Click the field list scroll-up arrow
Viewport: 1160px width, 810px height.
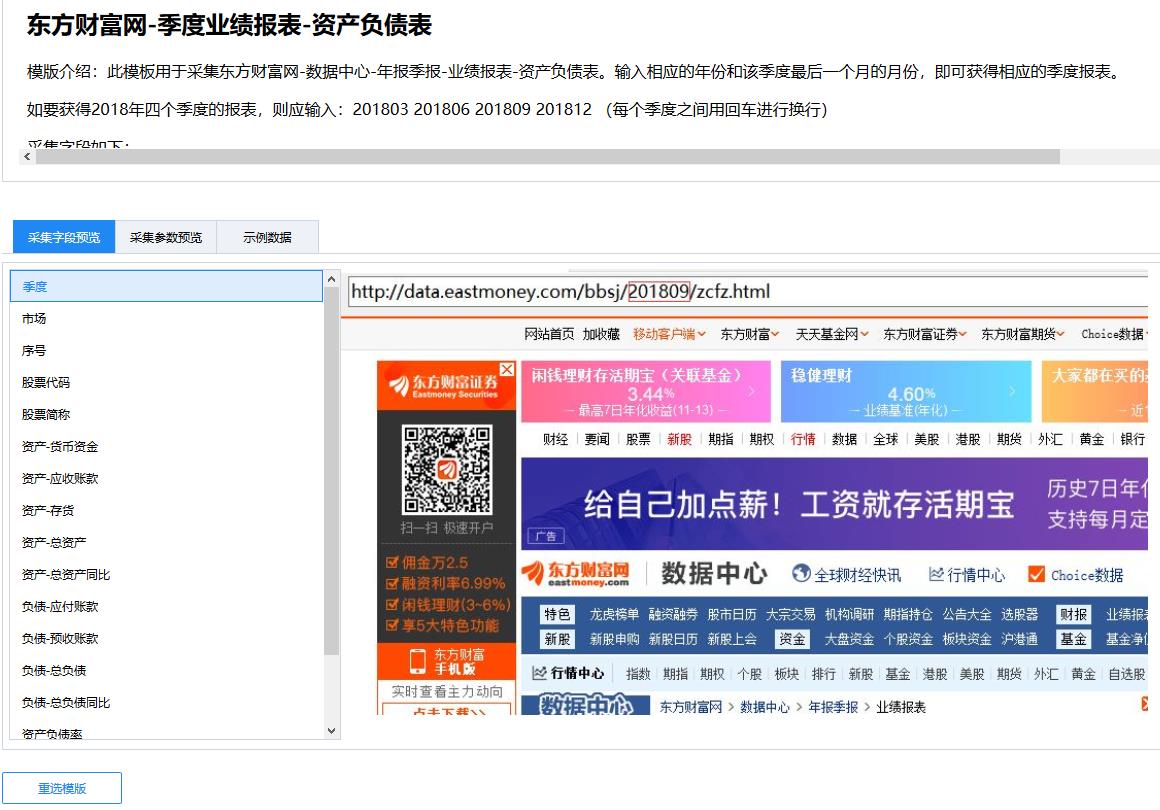(x=331, y=279)
